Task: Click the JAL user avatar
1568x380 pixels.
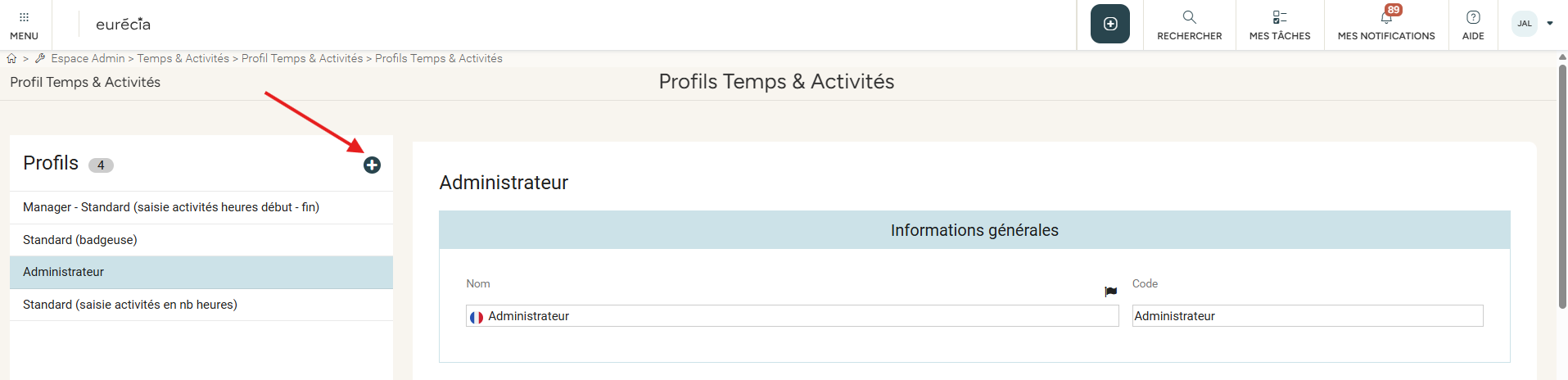Action: [x=1525, y=24]
